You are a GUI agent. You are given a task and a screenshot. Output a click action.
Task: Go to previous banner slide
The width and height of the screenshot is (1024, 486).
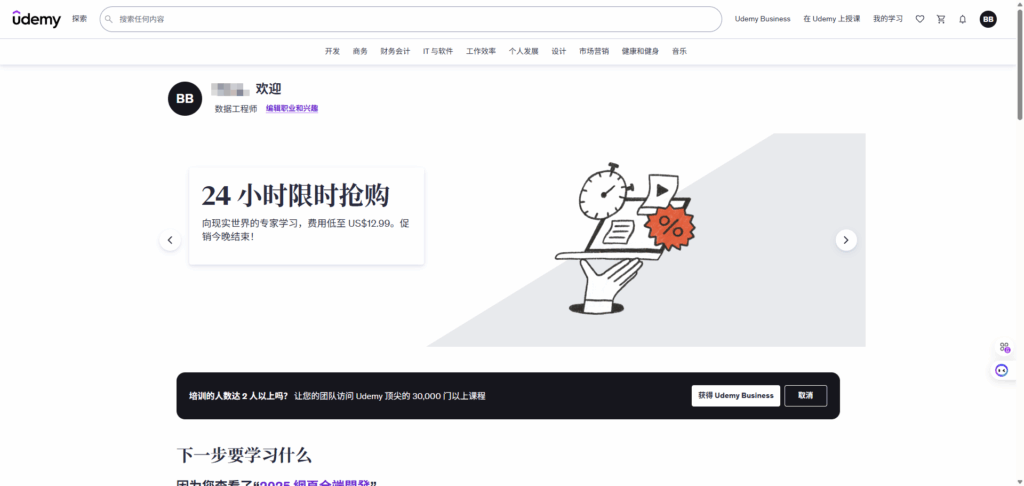(x=170, y=240)
